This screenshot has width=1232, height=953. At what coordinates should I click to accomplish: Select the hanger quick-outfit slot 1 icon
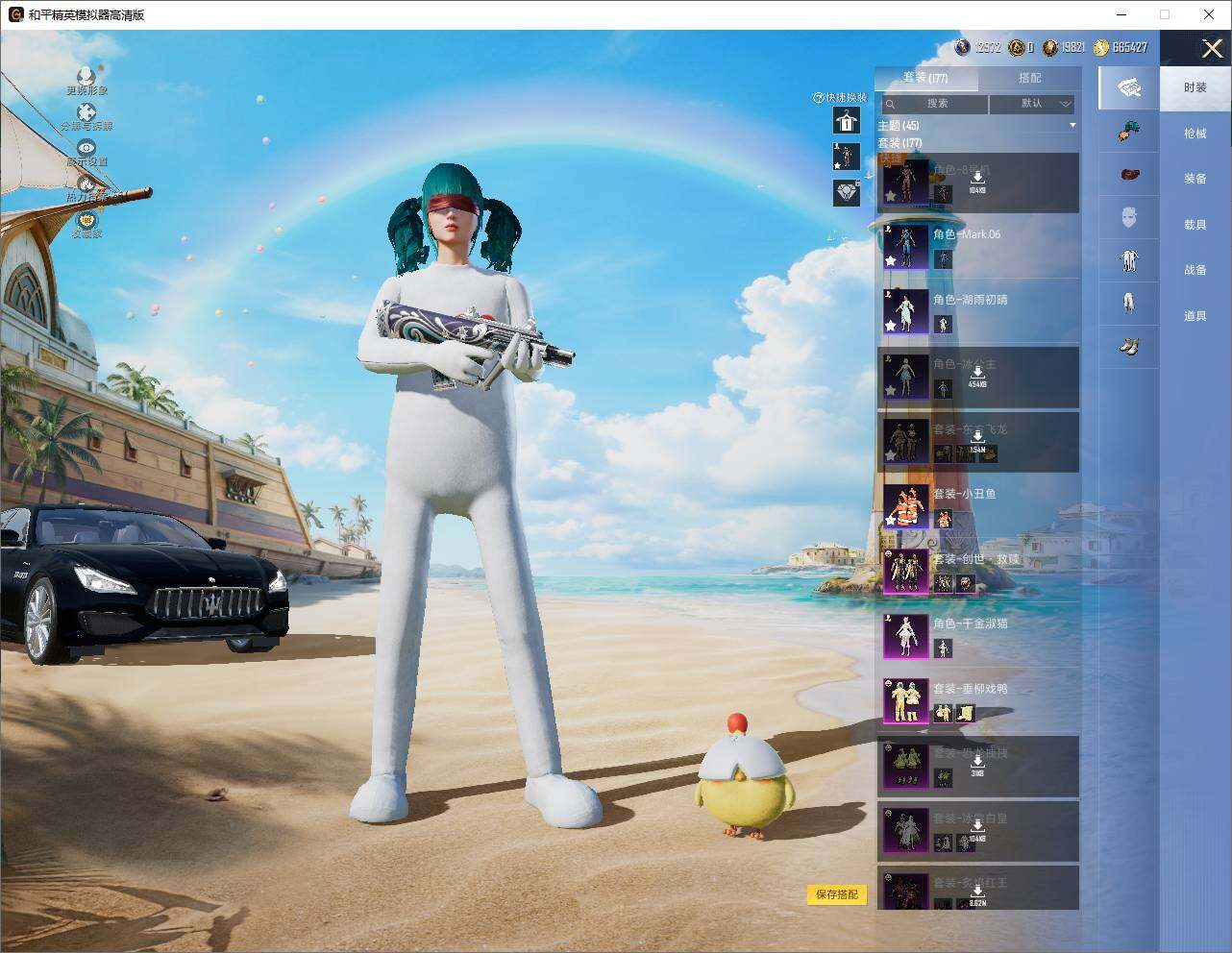pyautogui.click(x=847, y=121)
